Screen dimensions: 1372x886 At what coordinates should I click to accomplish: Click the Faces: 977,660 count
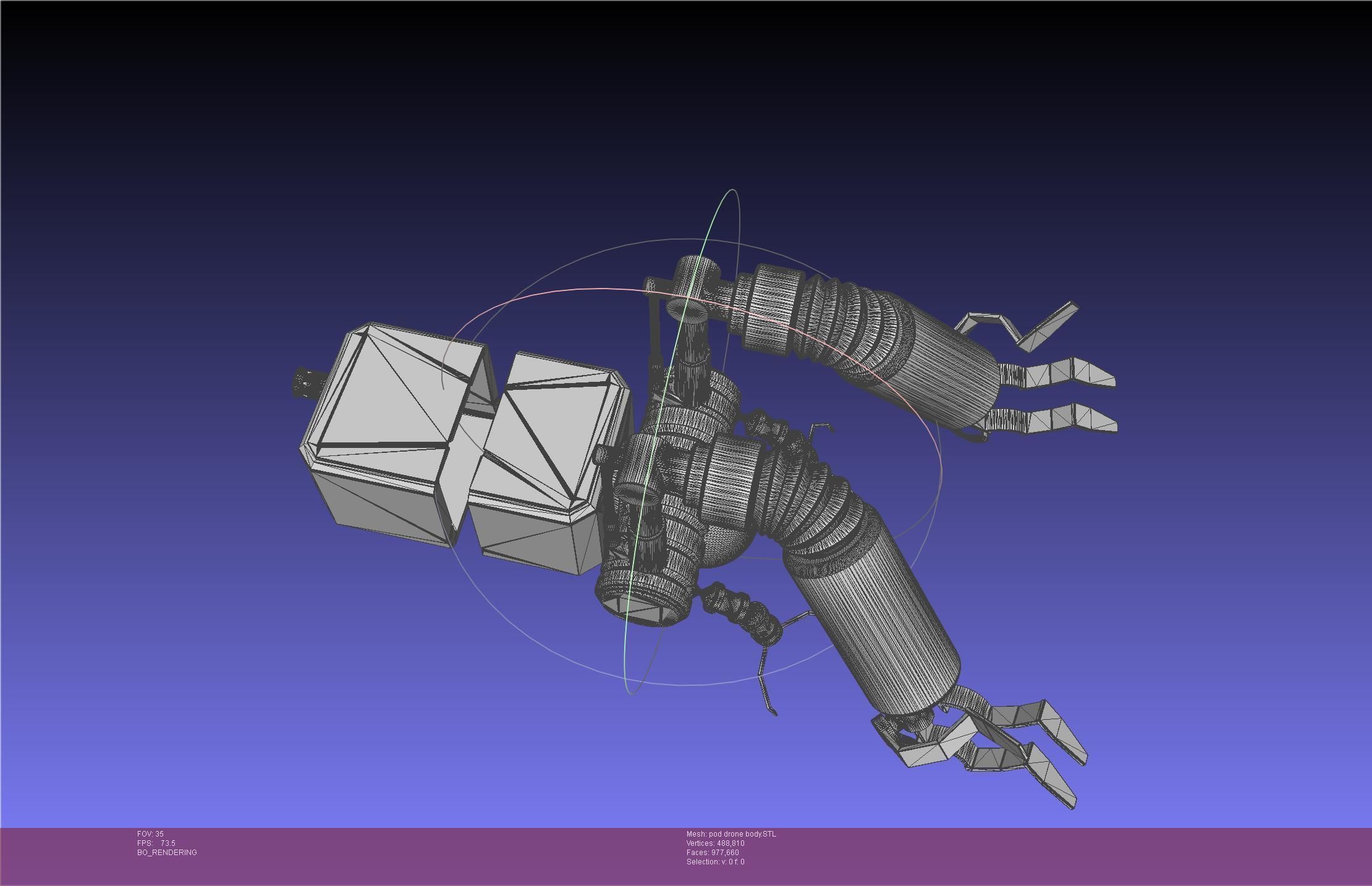point(713,853)
